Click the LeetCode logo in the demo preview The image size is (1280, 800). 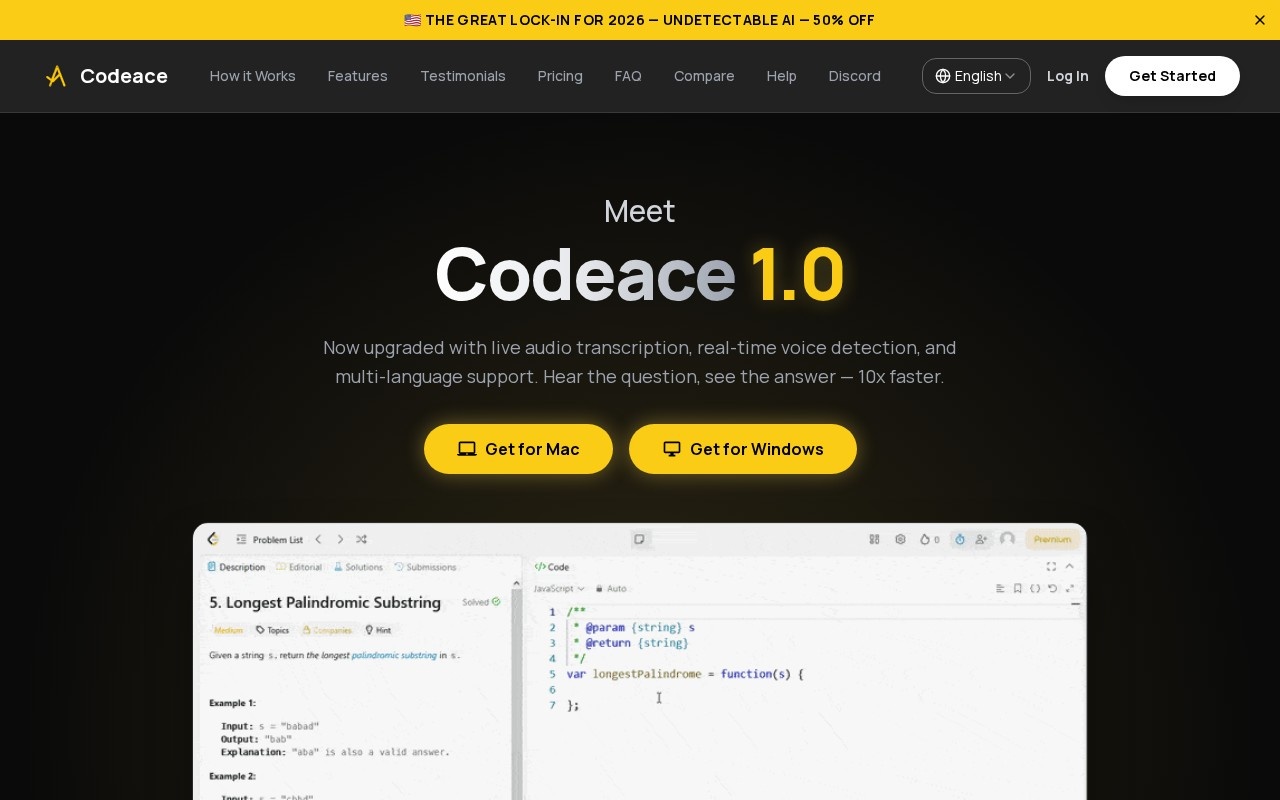point(213,539)
